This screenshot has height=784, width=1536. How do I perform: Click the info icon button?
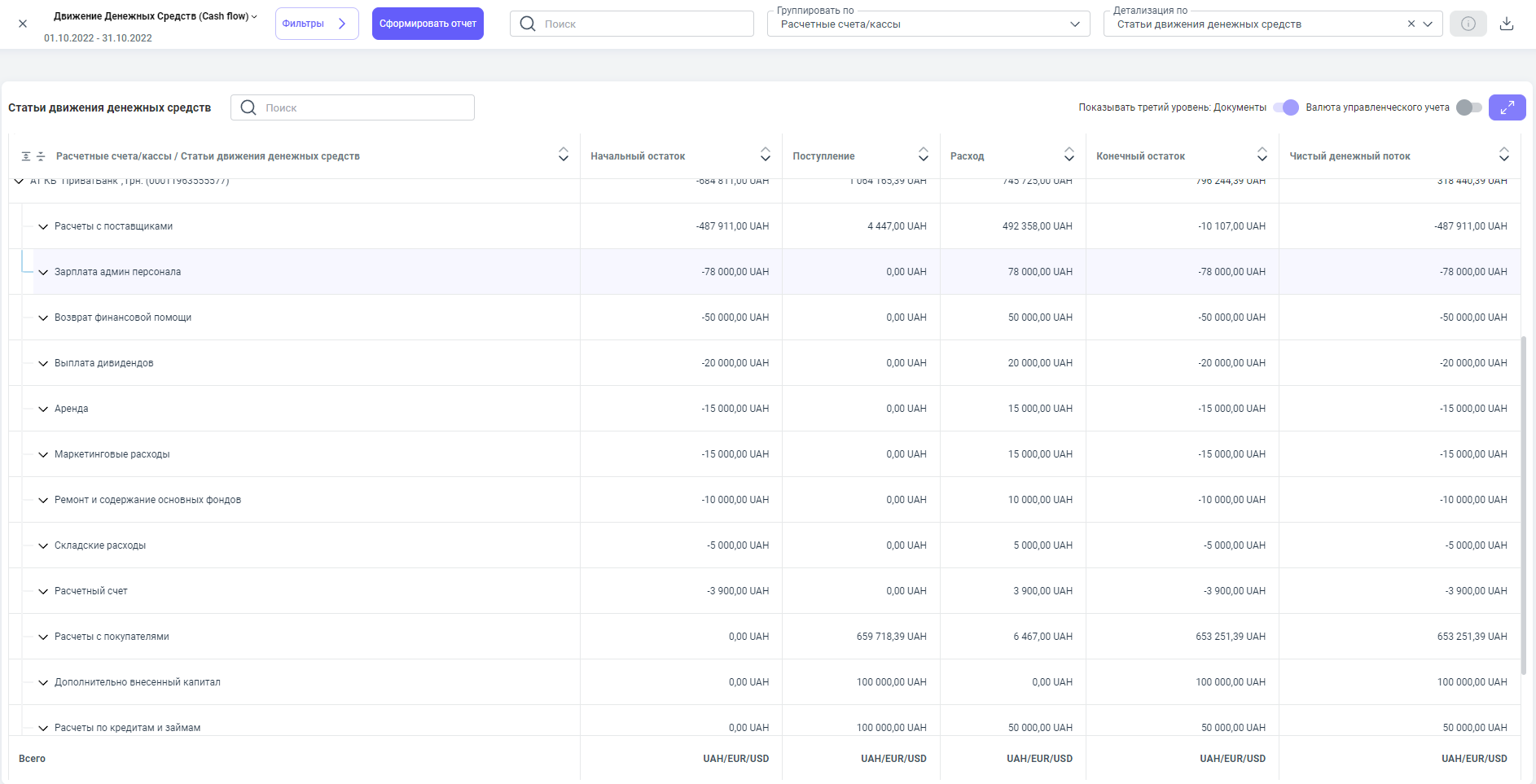1468,24
